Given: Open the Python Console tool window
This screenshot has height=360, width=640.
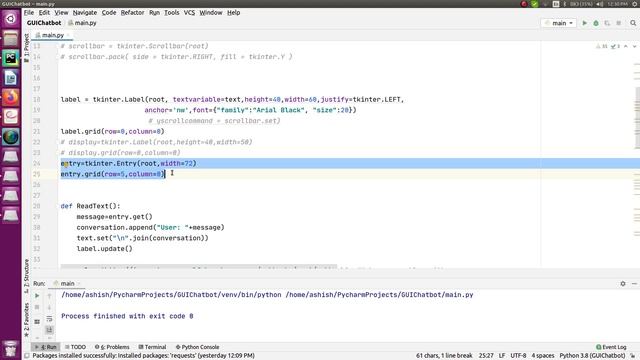Looking at the screenshot, I should 198,347.
